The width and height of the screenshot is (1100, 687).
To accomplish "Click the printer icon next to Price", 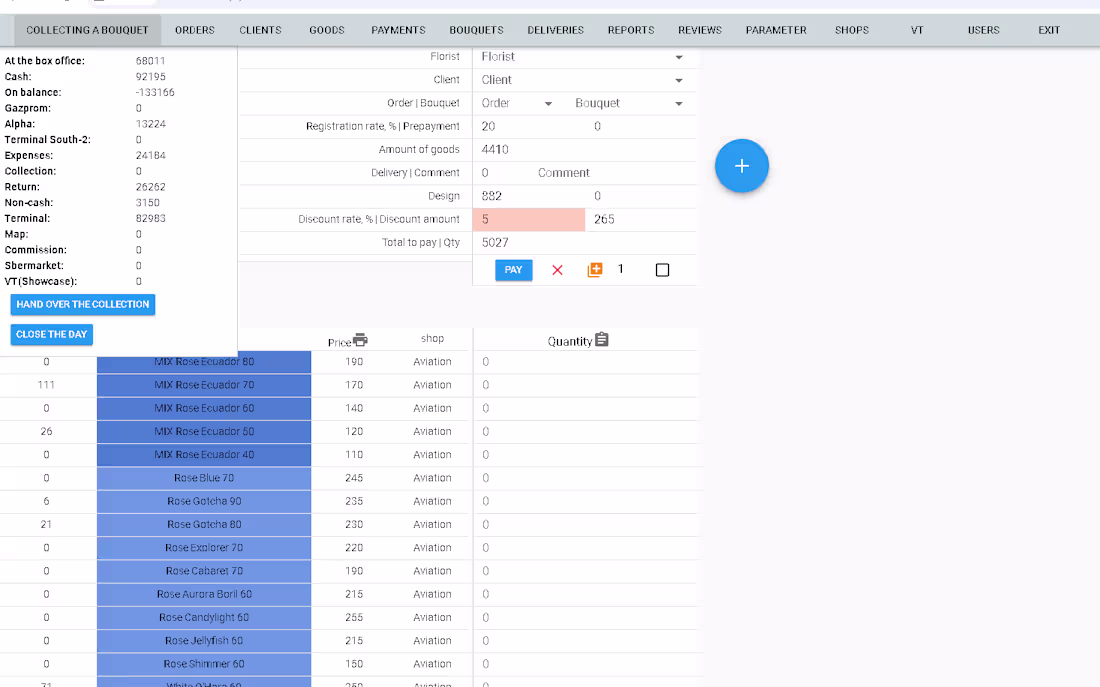I will 358,340.
